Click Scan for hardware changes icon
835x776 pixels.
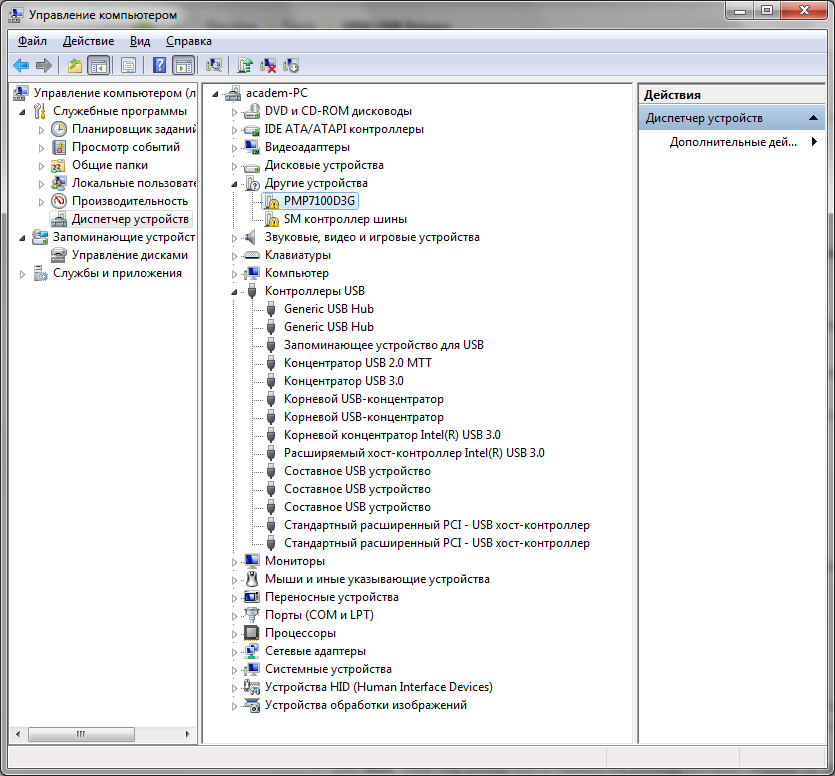[x=214, y=65]
